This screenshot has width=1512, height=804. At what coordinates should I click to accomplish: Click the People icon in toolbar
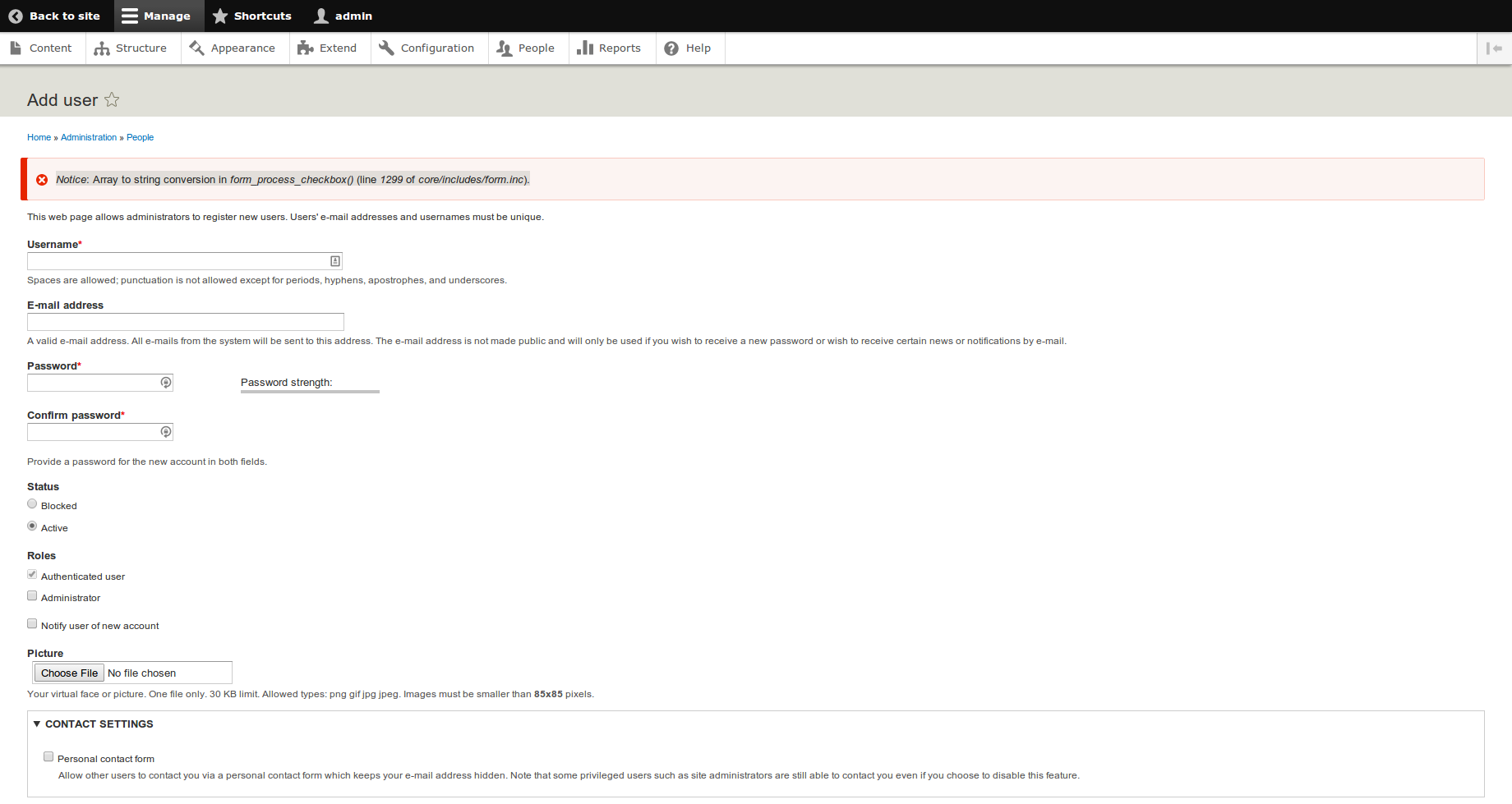(x=505, y=48)
